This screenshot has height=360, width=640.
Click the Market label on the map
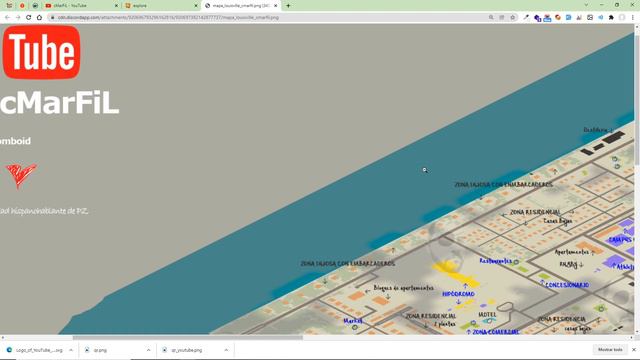(353, 321)
